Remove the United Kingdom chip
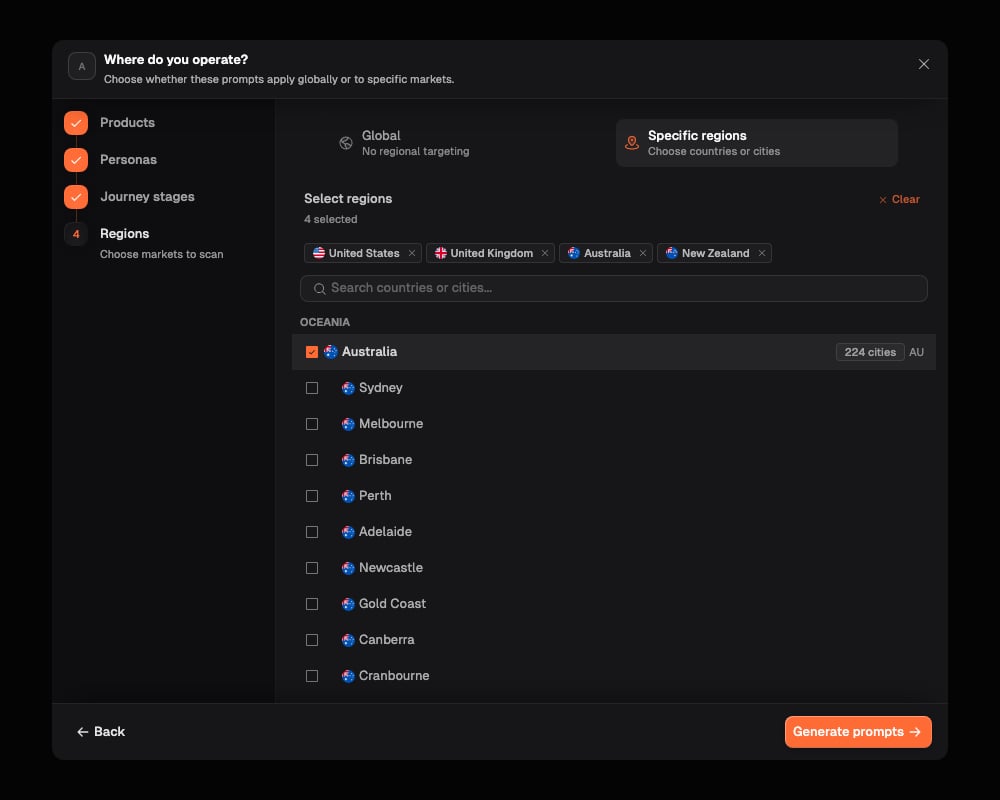The height and width of the screenshot is (800, 1000). pos(545,253)
